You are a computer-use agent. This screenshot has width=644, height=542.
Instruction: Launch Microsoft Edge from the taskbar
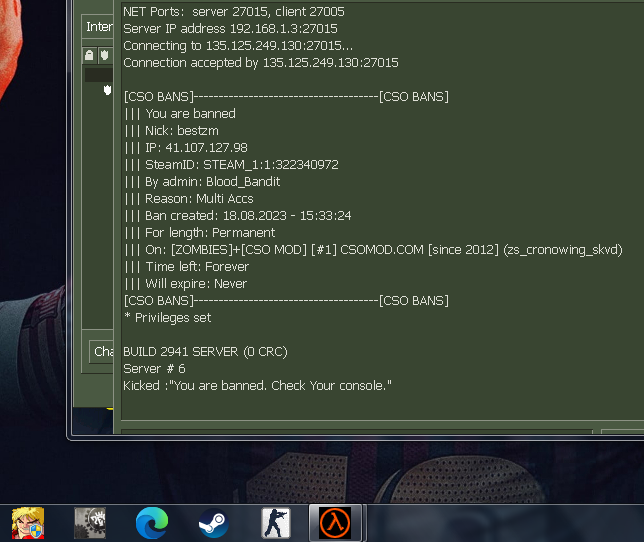152,523
